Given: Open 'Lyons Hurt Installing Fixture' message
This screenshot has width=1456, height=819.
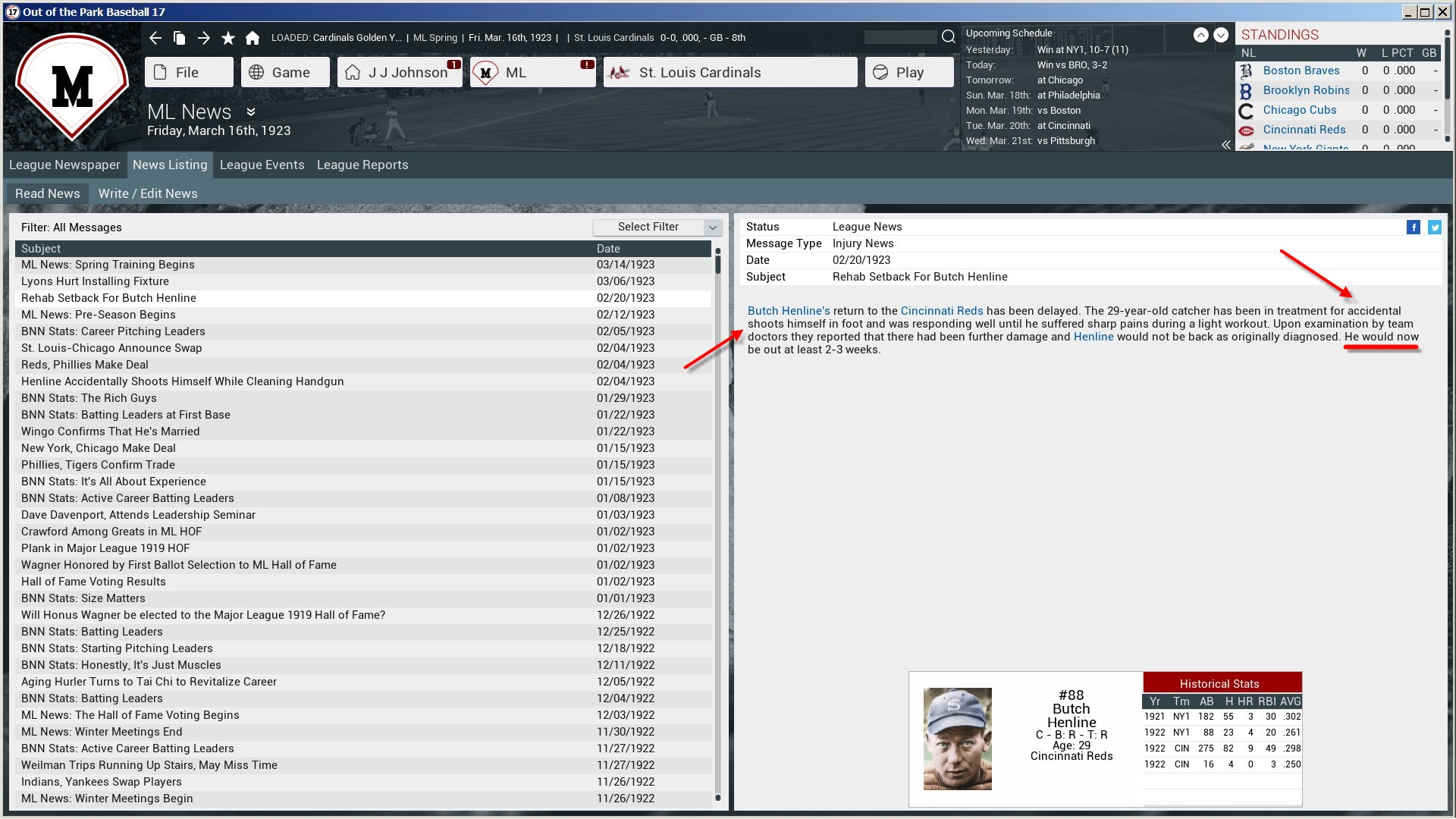Looking at the screenshot, I should (363, 281).
